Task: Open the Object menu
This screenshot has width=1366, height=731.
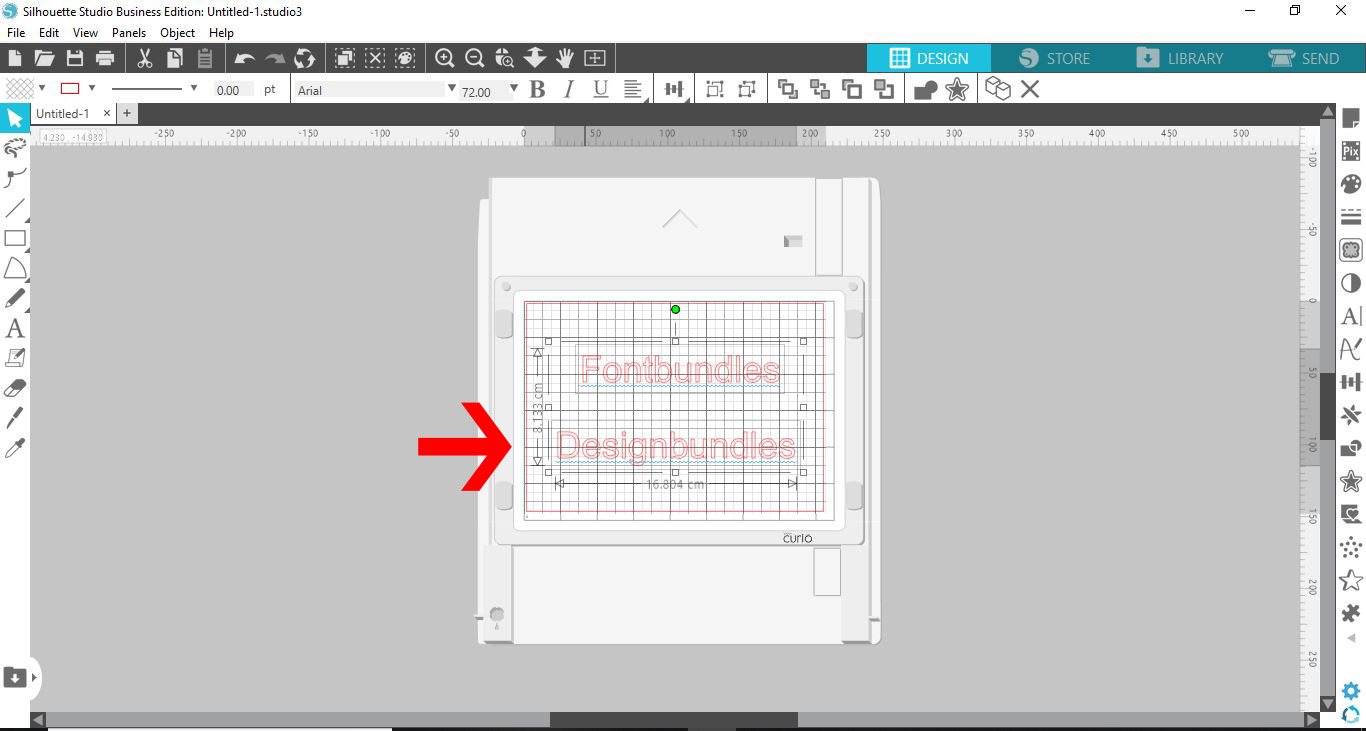Action: coord(178,32)
